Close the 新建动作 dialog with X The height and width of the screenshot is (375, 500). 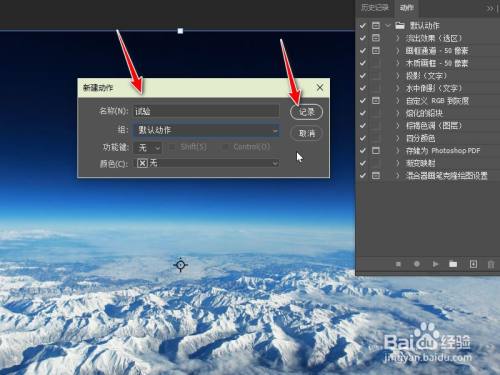(x=320, y=87)
